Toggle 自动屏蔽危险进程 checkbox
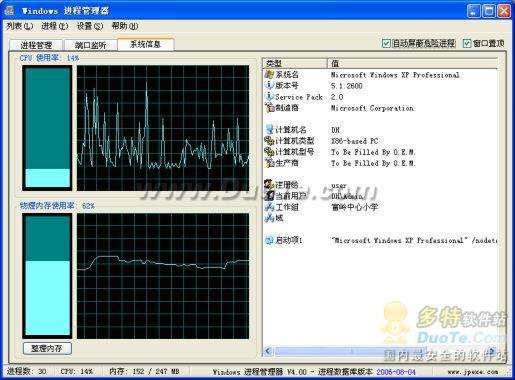 [386, 43]
